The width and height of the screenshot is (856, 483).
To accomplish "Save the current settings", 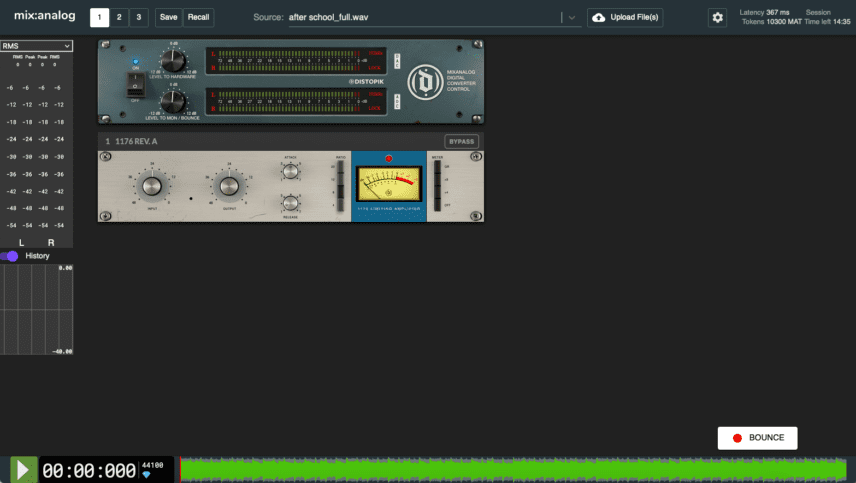I will [x=169, y=17].
